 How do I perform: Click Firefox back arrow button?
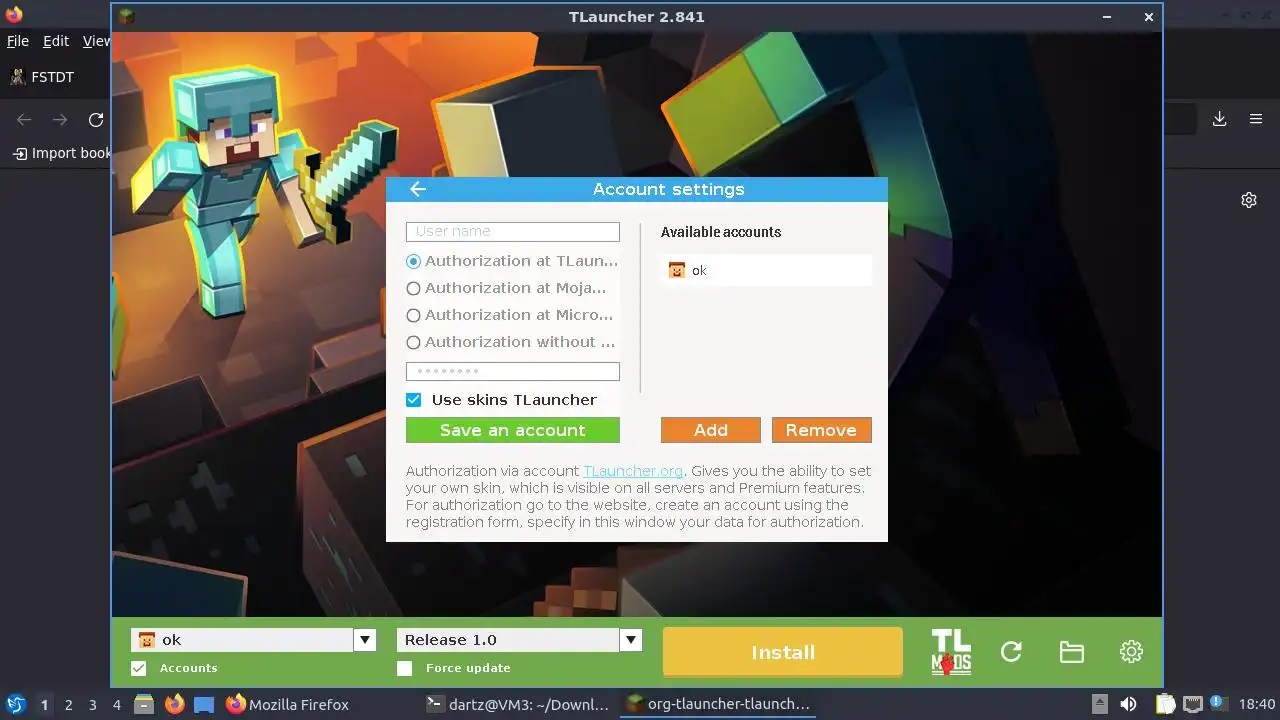24,120
